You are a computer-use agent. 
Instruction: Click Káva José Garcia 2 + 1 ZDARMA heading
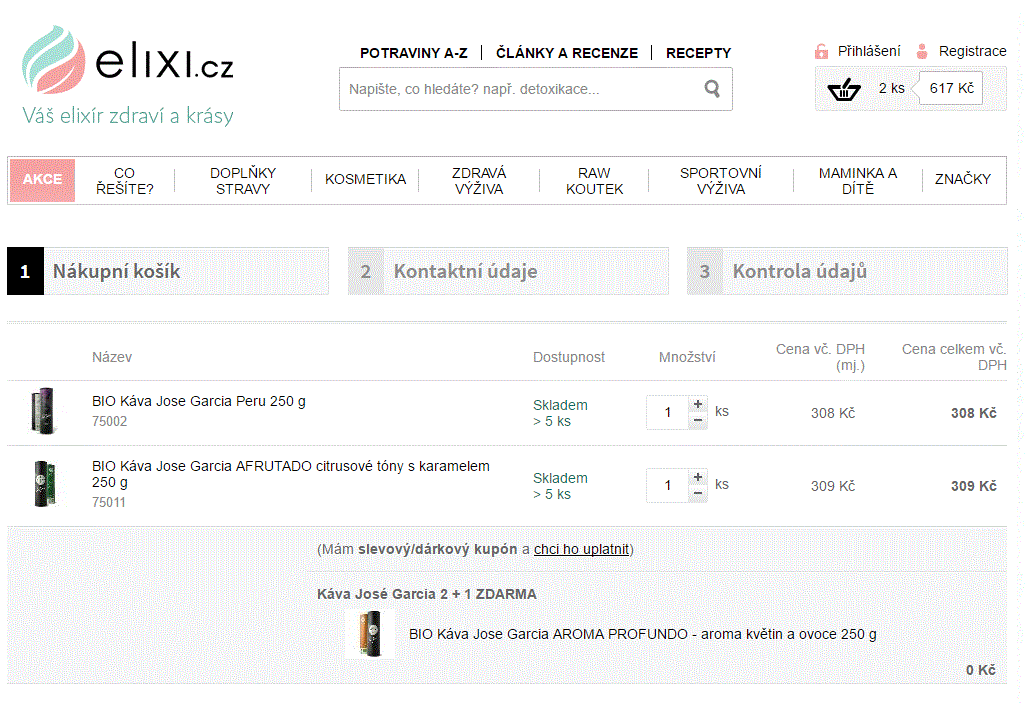click(x=427, y=594)
